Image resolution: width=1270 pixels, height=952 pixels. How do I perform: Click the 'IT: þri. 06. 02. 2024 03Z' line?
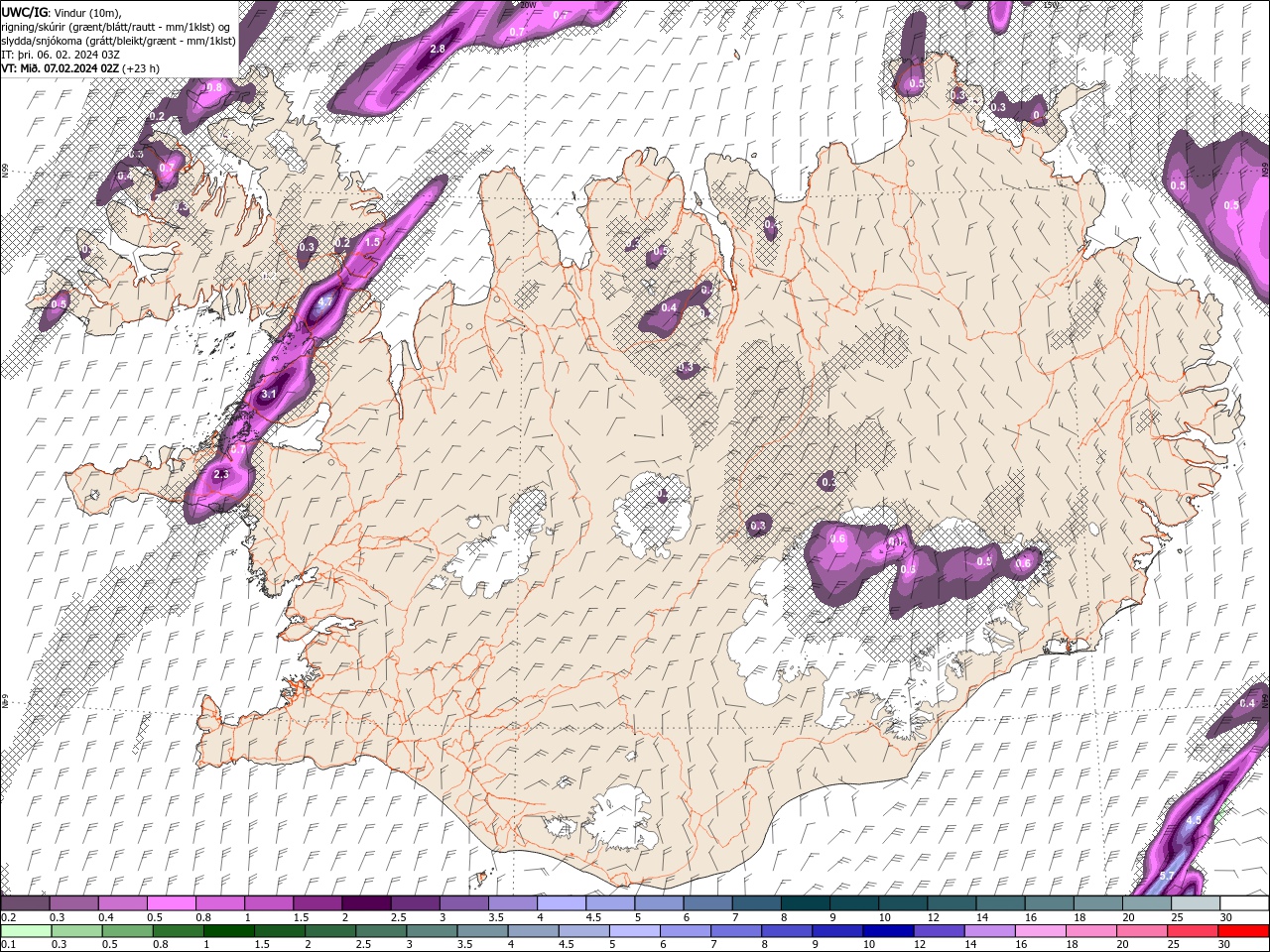pyautogui.click(x=63, y=55)
